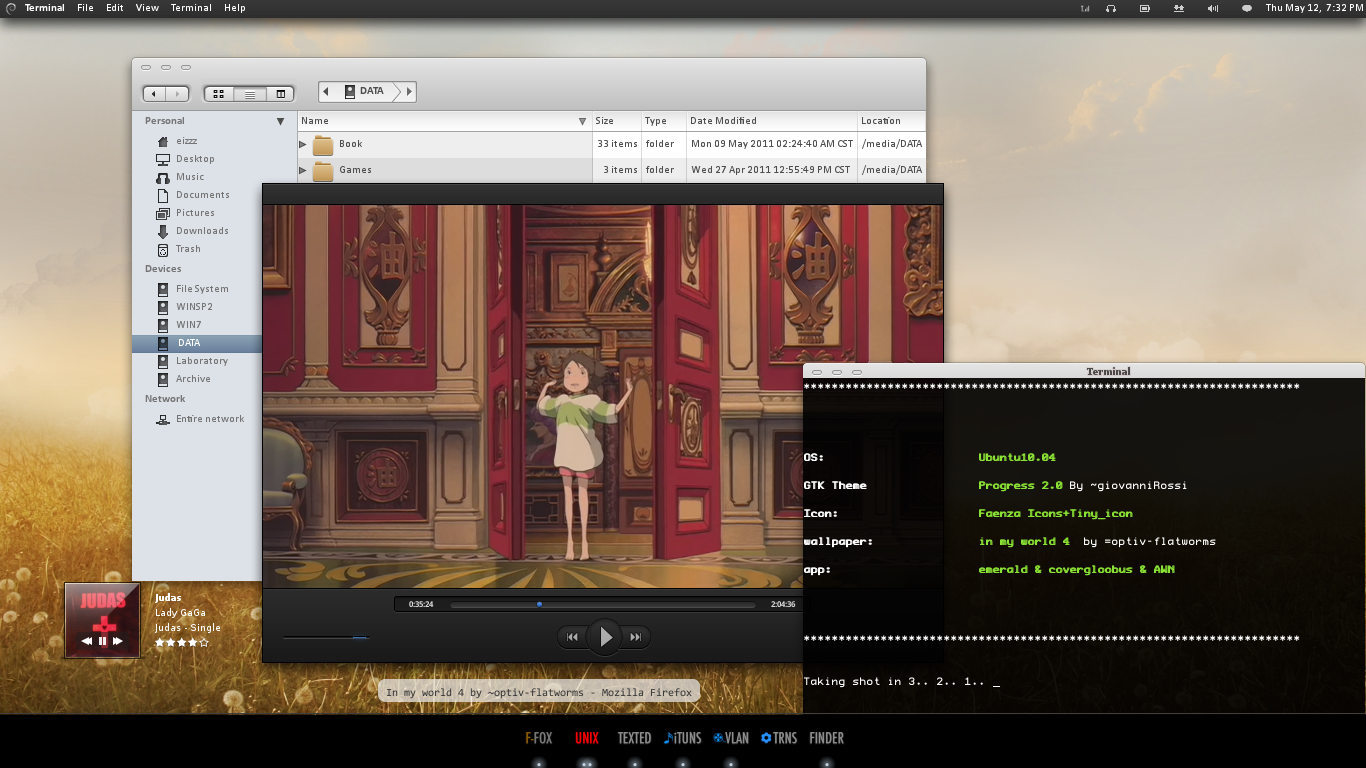
Task: Skip to next chapter in video player
Action: pos(636,637)
